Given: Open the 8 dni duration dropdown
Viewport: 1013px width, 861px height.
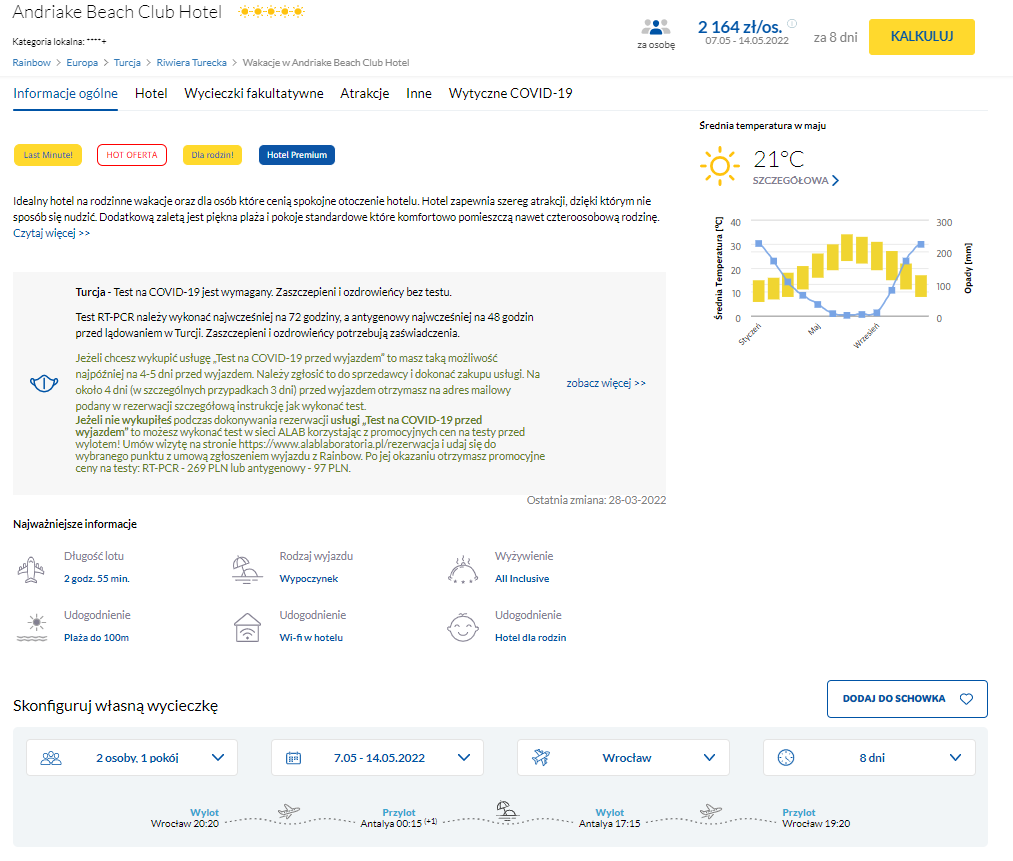Looking at the screenshot, I should pos(869,758).
